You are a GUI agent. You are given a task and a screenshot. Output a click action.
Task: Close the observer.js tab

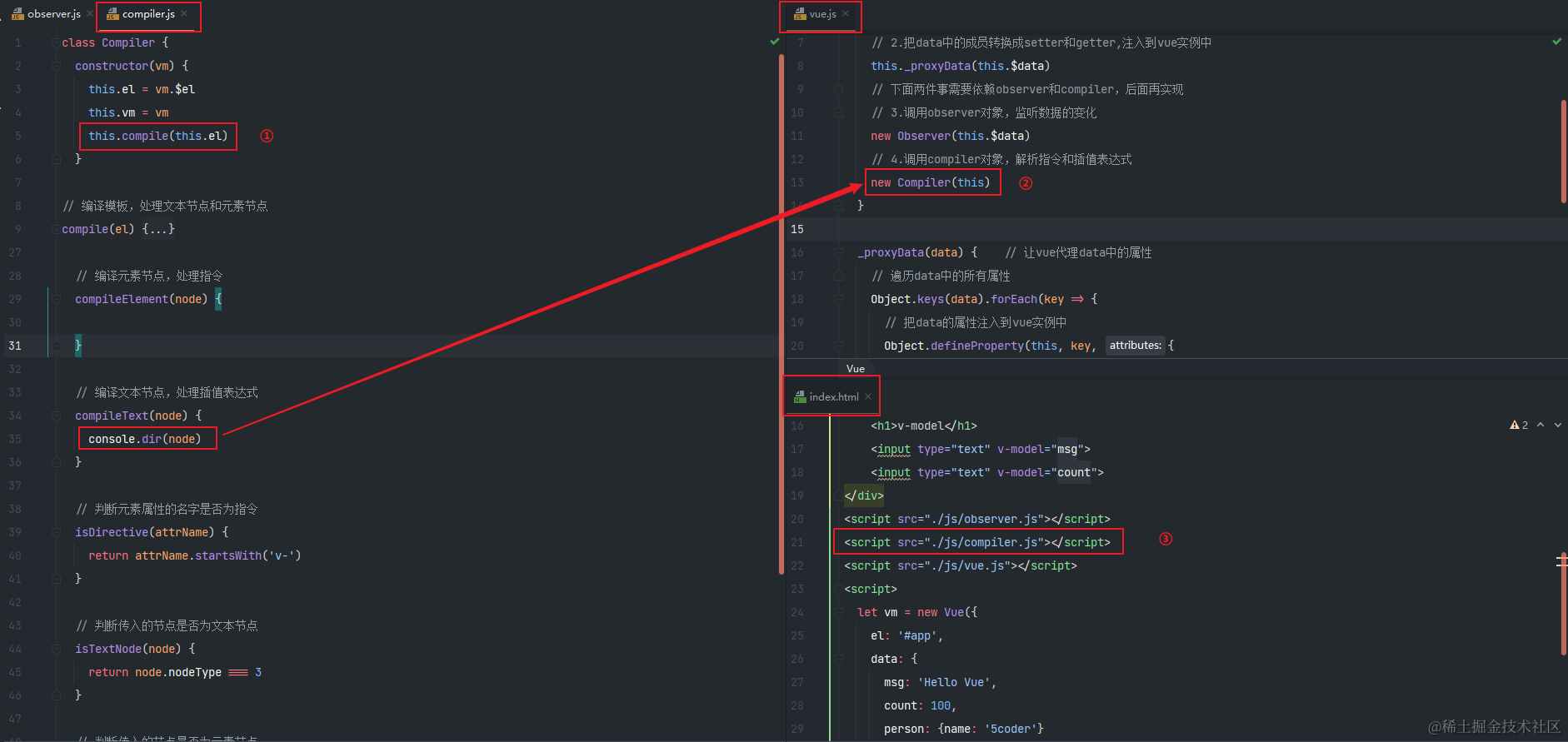(x=90, y=14)
